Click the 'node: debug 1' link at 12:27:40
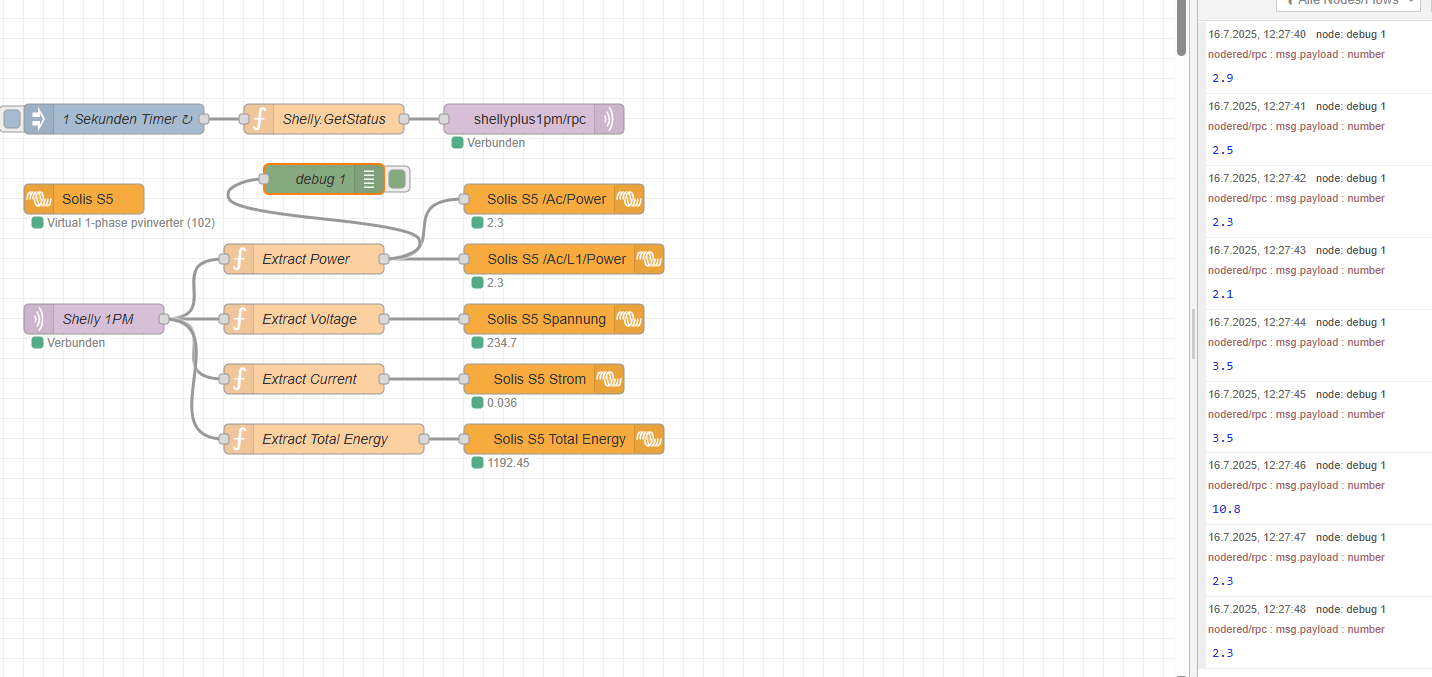Screen dimensions: 1432x677 click(1351, 34)
